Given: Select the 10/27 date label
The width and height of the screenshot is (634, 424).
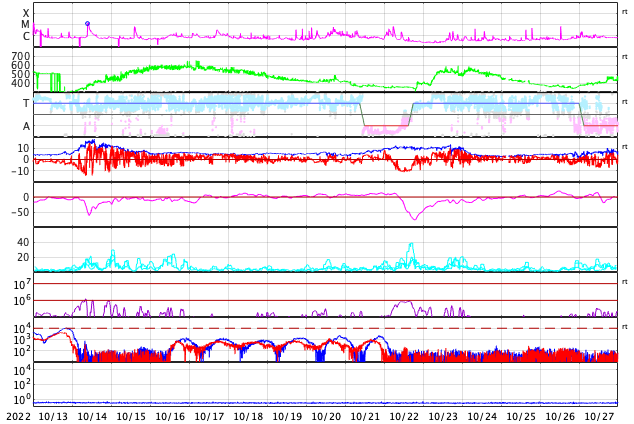Looking at the screenshot, I should pyautogui.click(x=599, y=416).
